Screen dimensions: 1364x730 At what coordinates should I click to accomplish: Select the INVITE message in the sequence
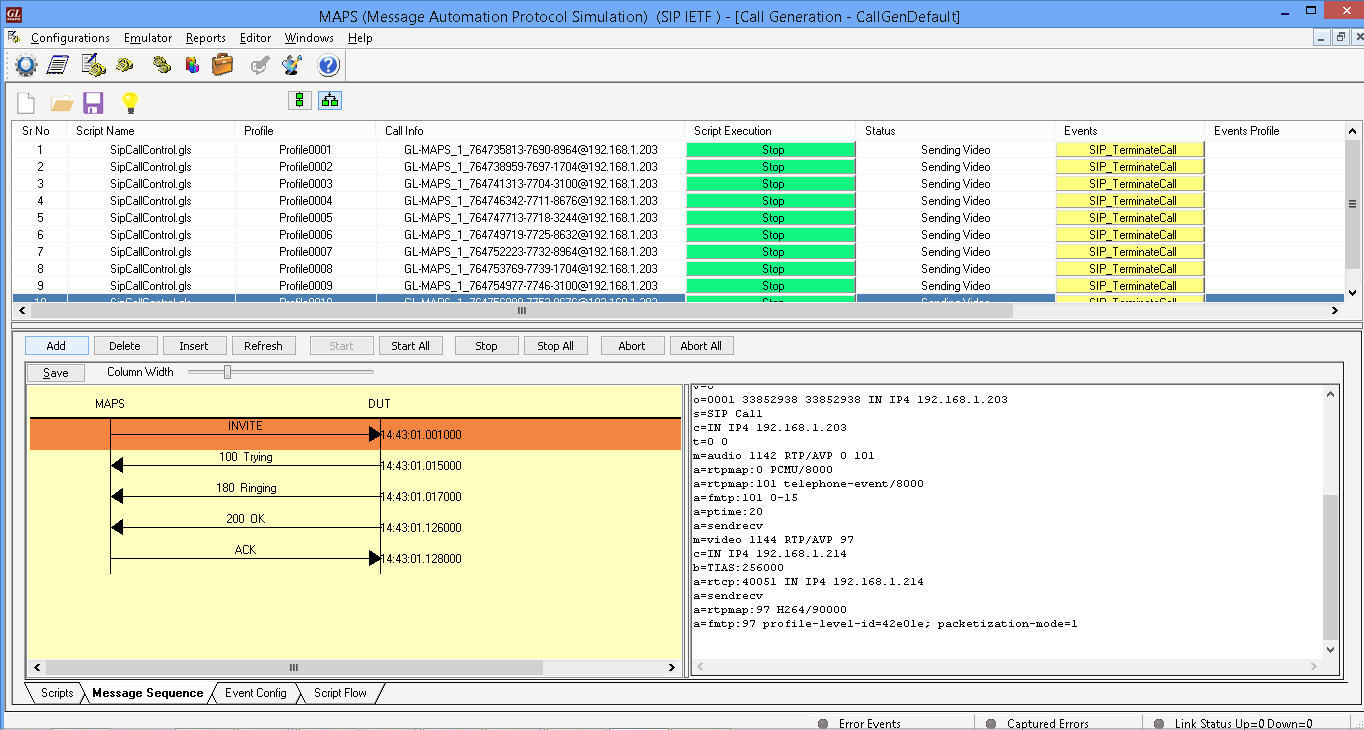[245, 433]
